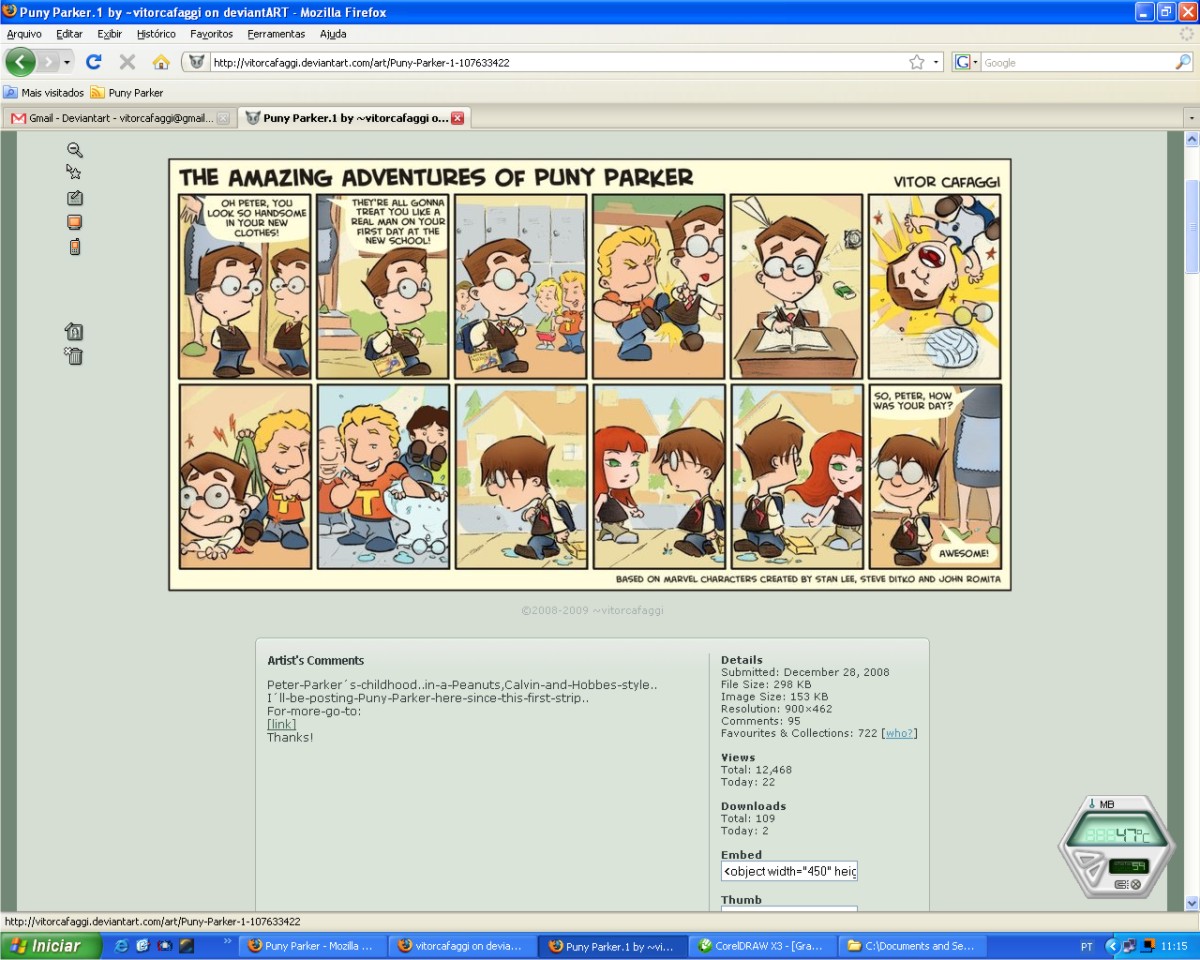Viewport: 1200px width, 960px height.
Task: Reload the page with the refresh icon
Action: pos(94,62)
